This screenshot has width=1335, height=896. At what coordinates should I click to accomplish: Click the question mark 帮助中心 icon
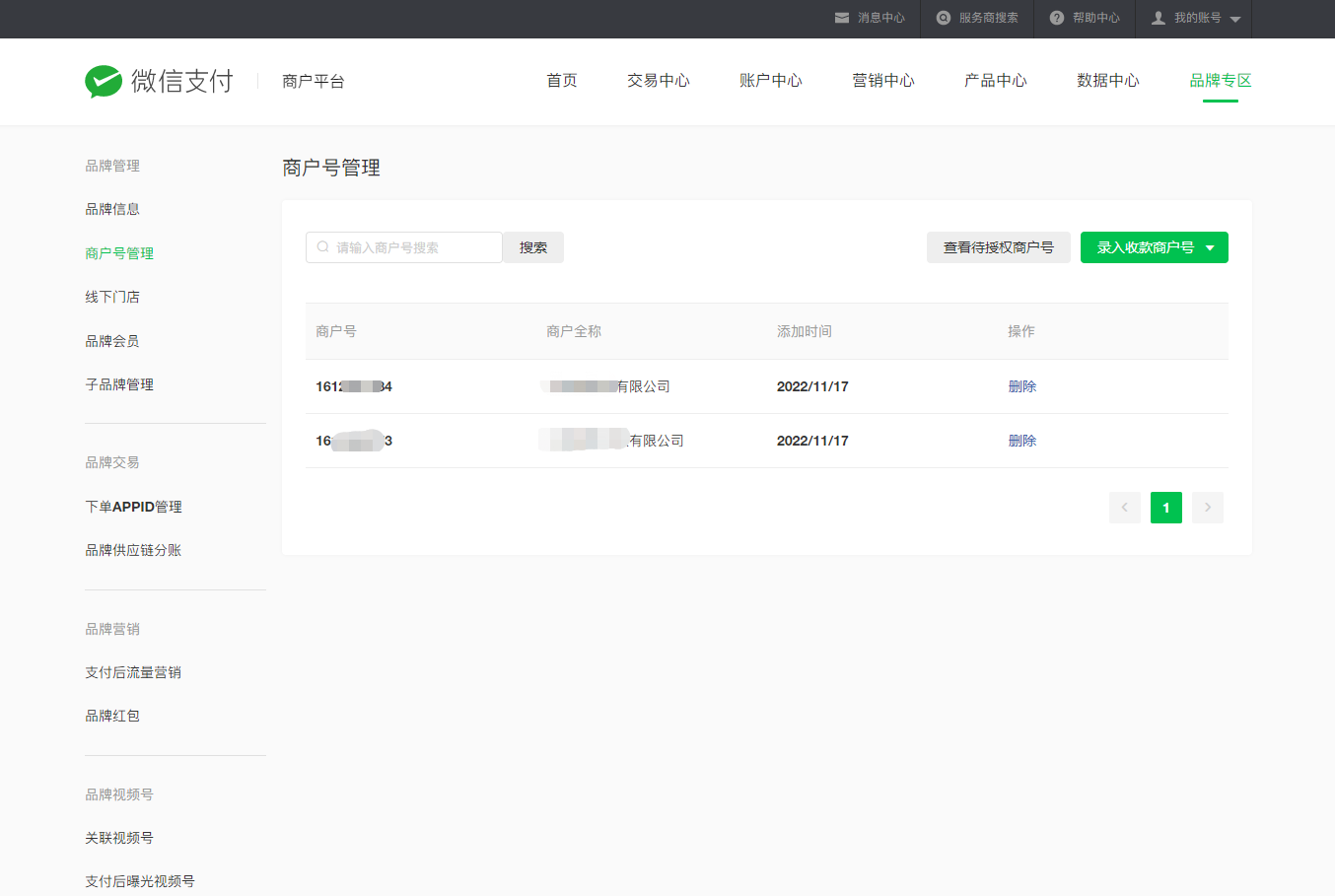click(x=1057, y=18)
